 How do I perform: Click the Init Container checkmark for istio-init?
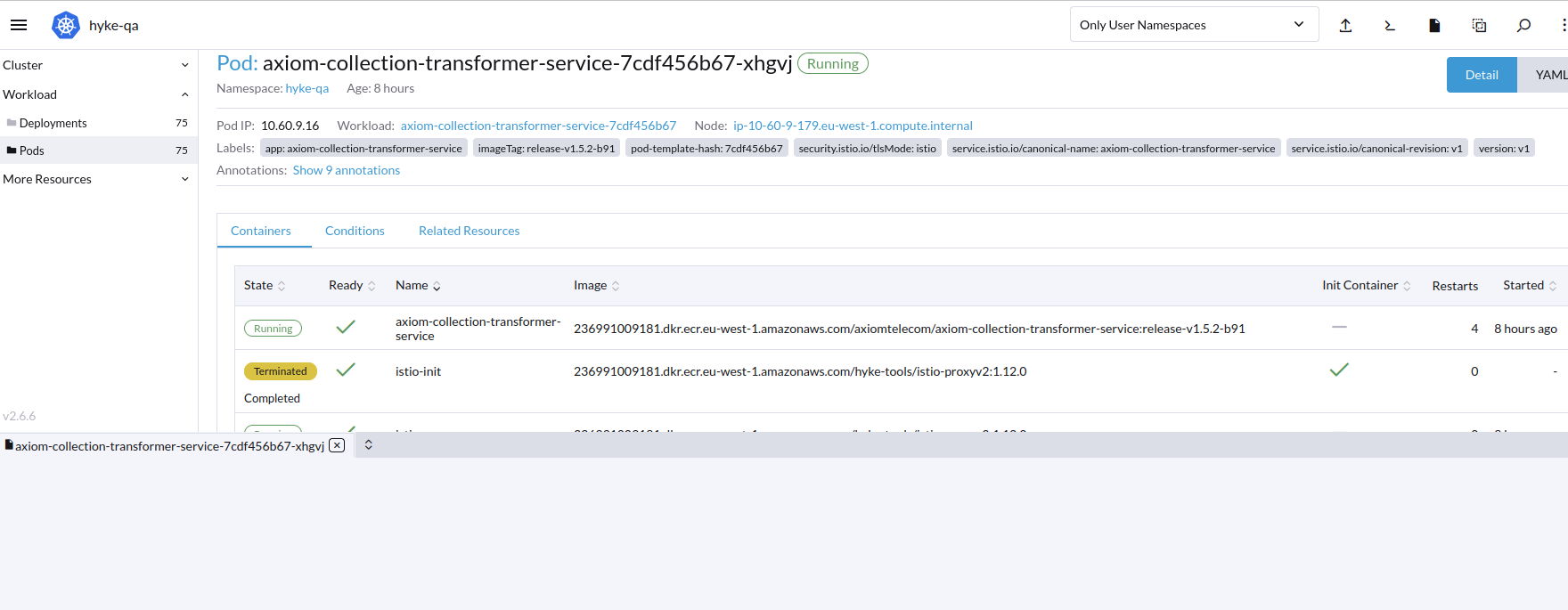click(1339, 369)
